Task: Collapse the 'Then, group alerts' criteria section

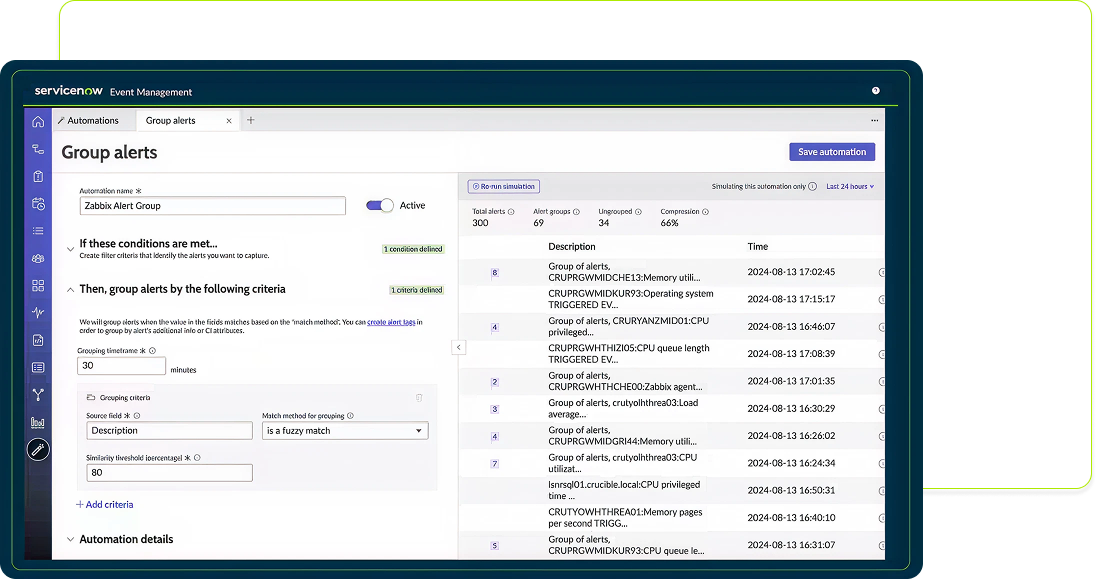Action: tap(70, 289)
